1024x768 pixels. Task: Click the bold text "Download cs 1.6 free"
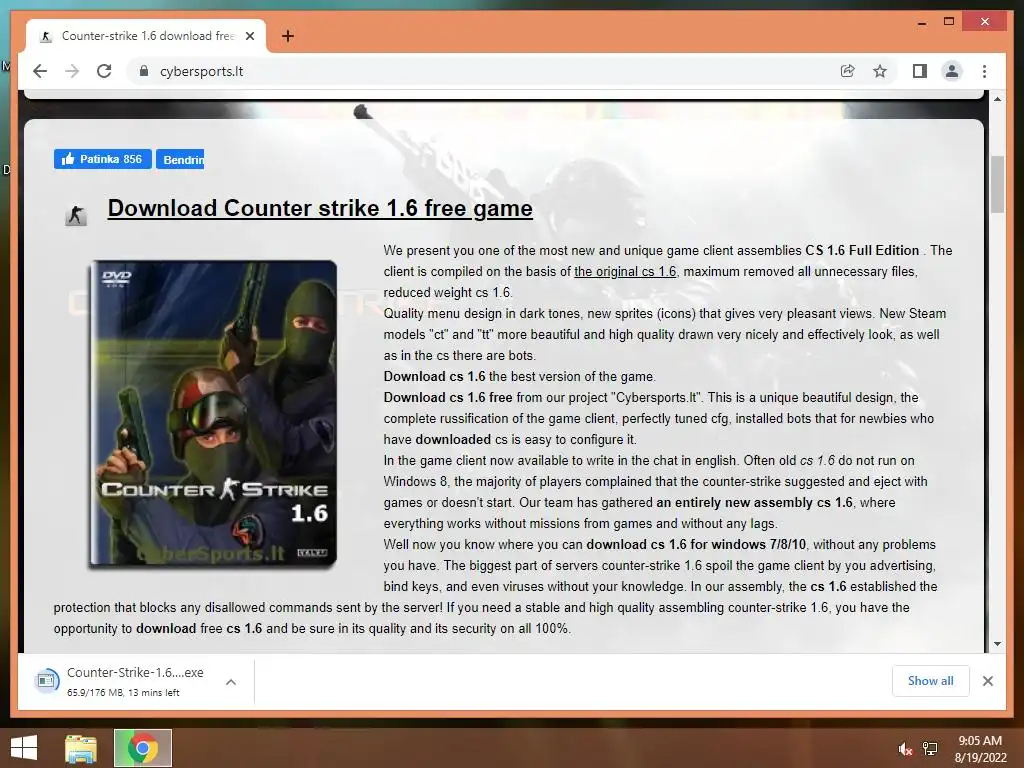click(x=448, y=397)
